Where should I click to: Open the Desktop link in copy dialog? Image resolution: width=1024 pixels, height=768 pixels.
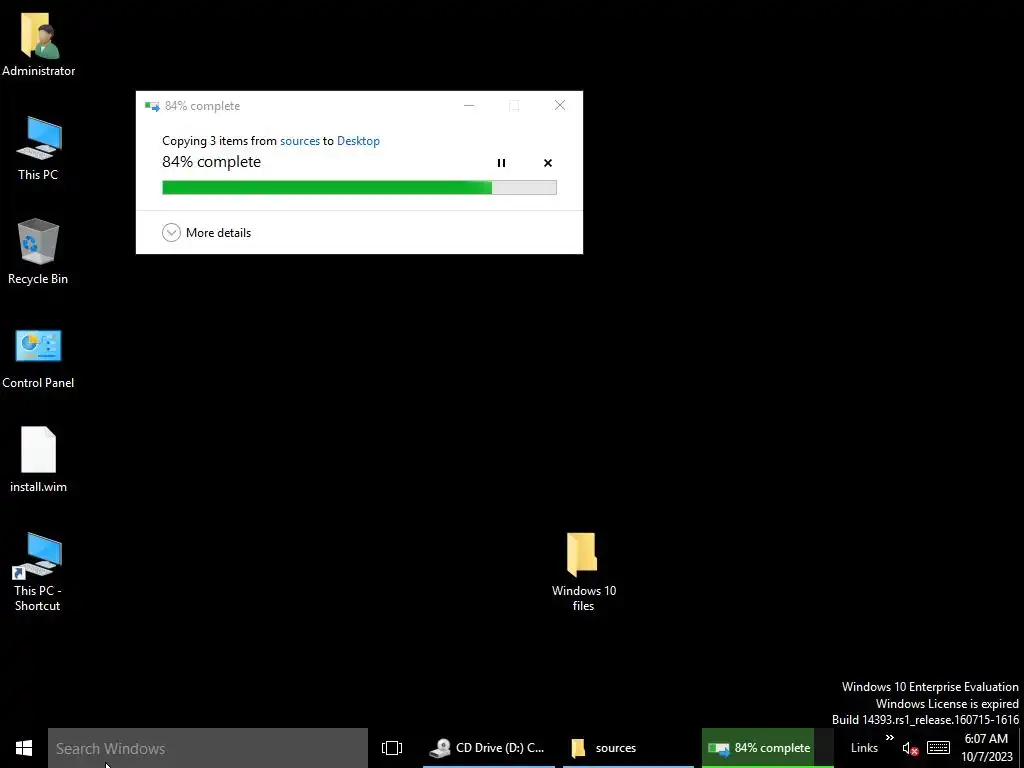click(x=358, y=141)
